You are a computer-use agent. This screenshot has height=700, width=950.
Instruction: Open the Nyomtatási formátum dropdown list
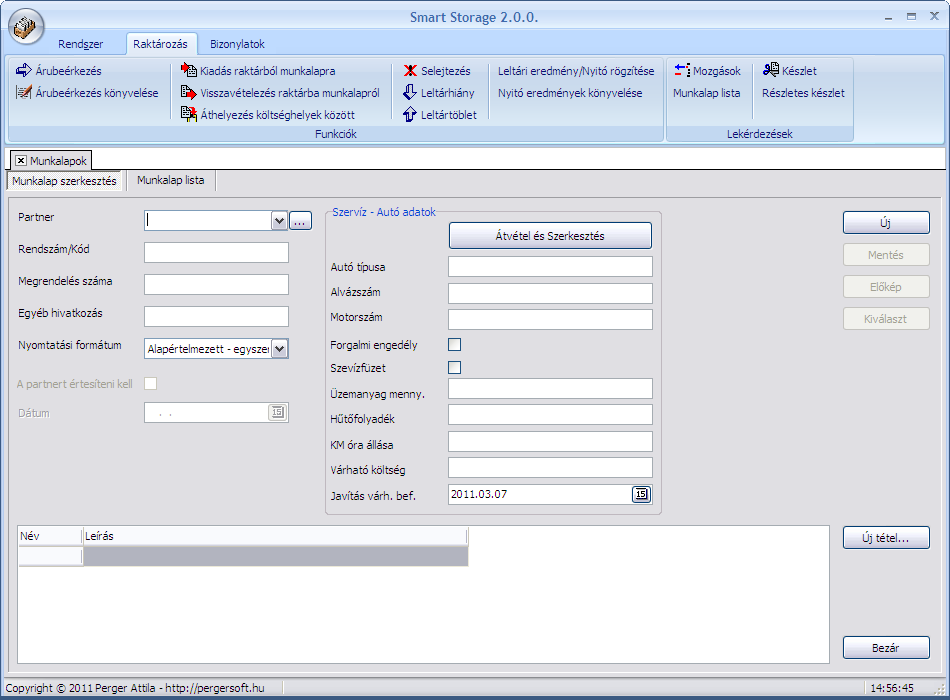coord(279,349)
